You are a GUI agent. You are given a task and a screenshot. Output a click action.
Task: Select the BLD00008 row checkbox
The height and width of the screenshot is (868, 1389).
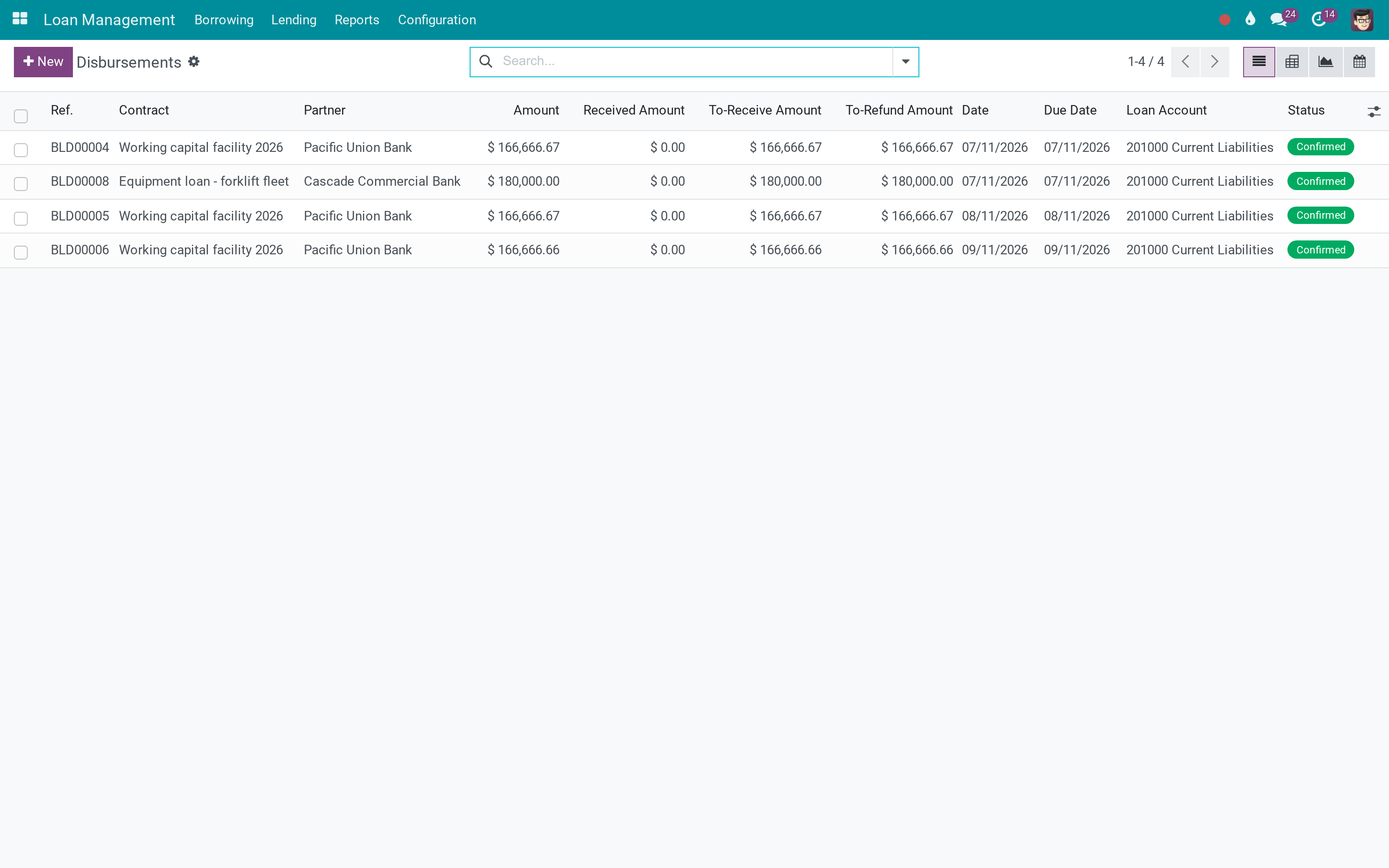[21, 184]
